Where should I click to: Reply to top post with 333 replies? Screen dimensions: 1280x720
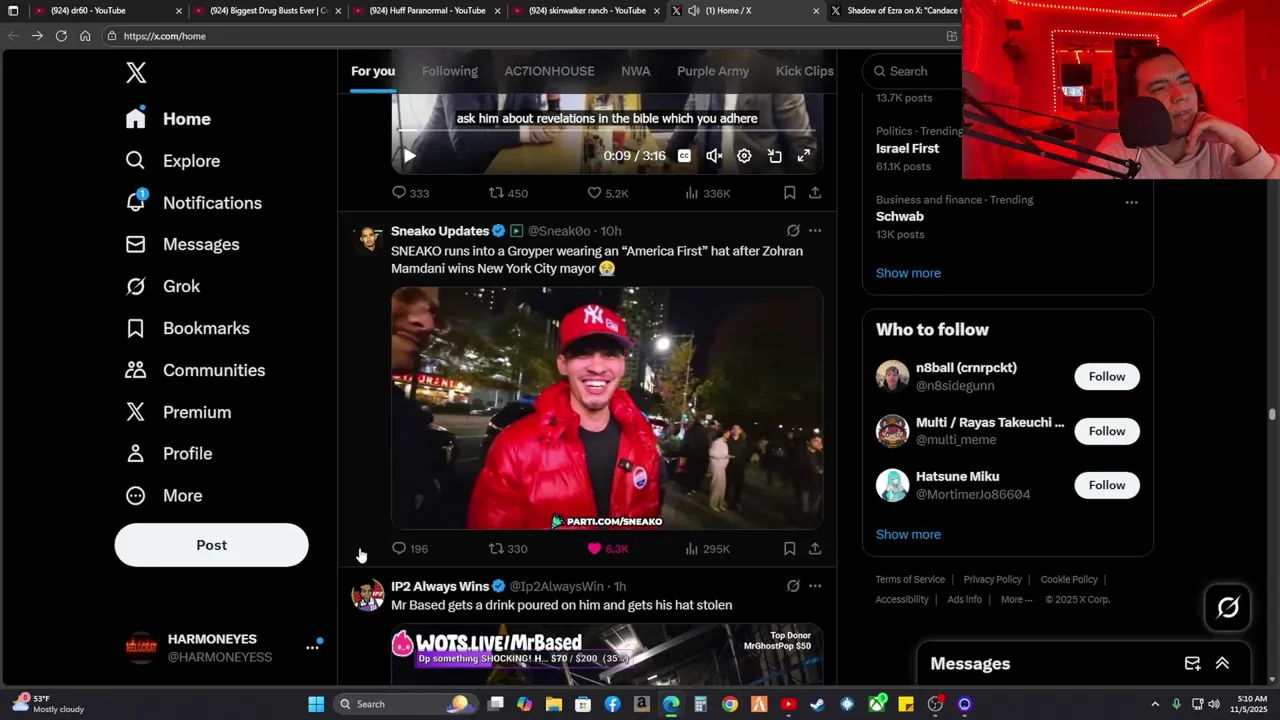(410, 193)
